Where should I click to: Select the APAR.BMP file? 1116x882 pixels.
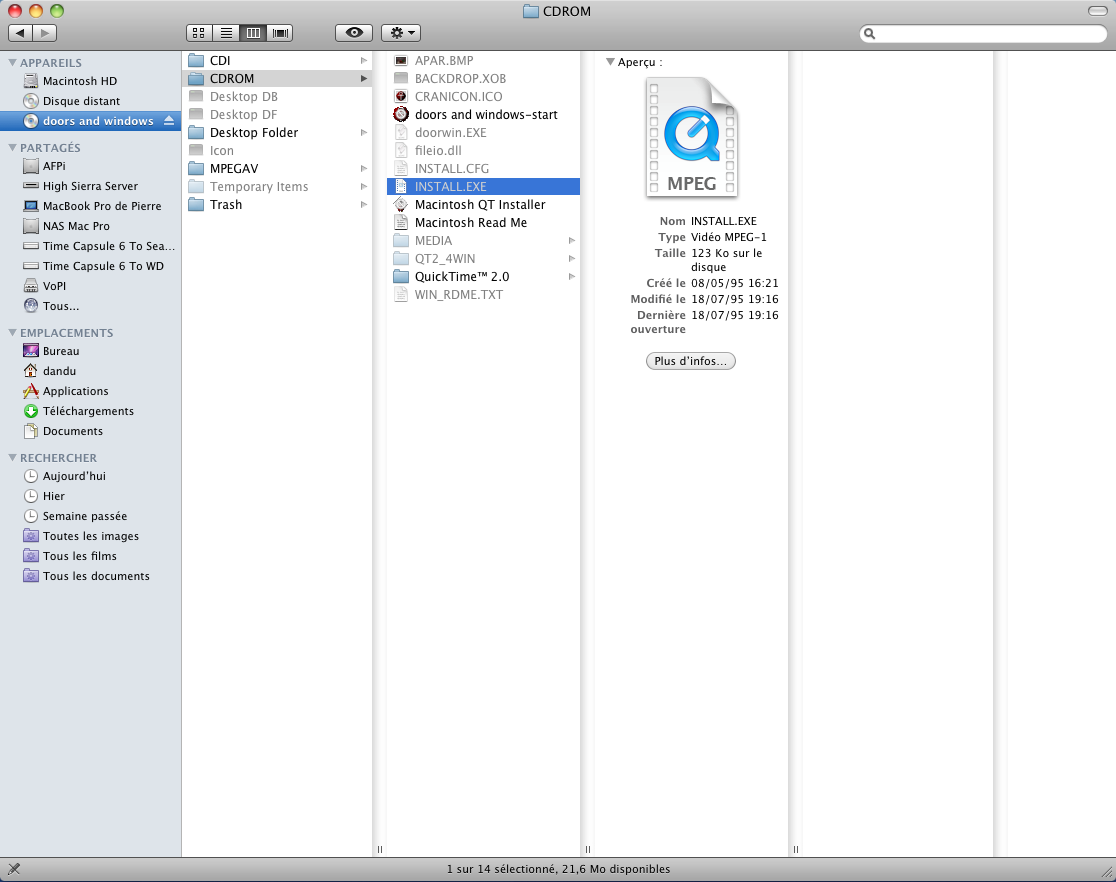point(483,61)
